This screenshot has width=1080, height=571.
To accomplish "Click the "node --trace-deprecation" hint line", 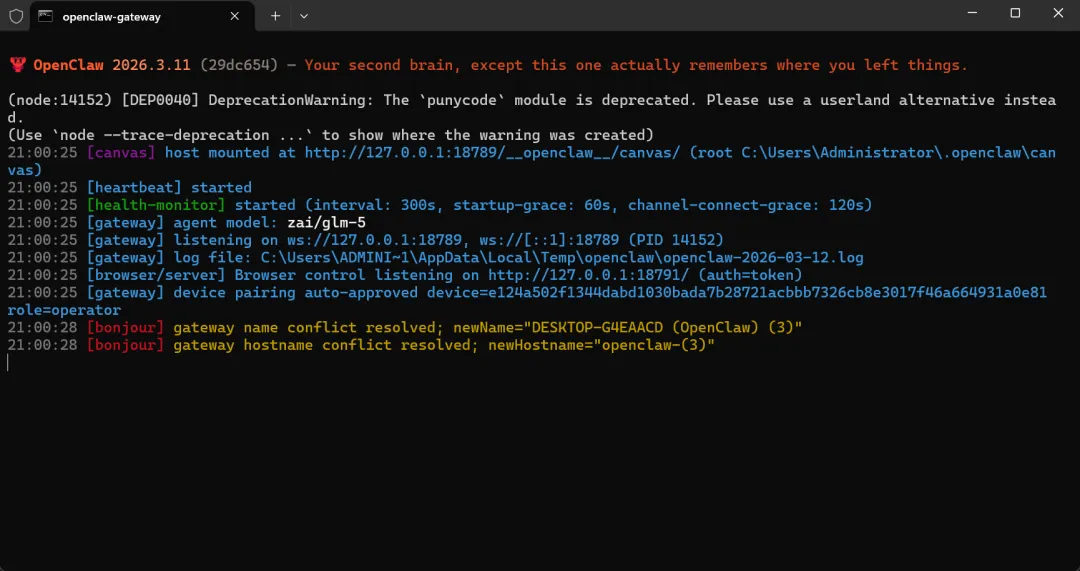I will click(x=331, y=135).
